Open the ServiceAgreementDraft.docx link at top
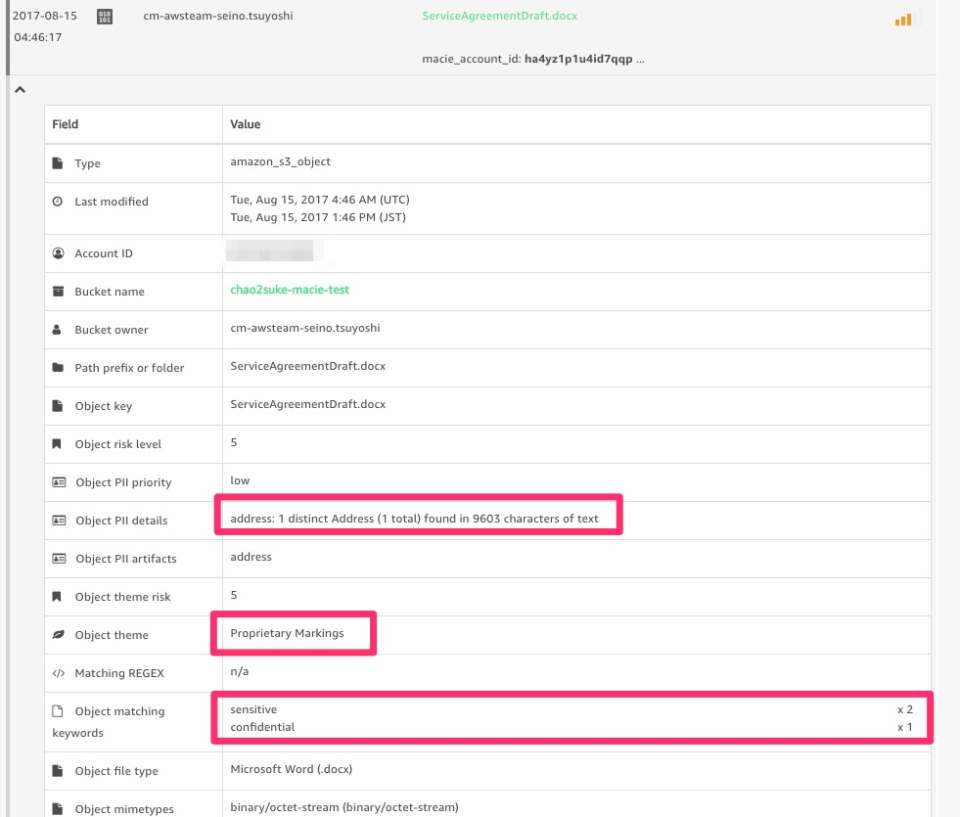Image resolution: width=960 pixels, height=817 pixels. [x=499, y=16]
